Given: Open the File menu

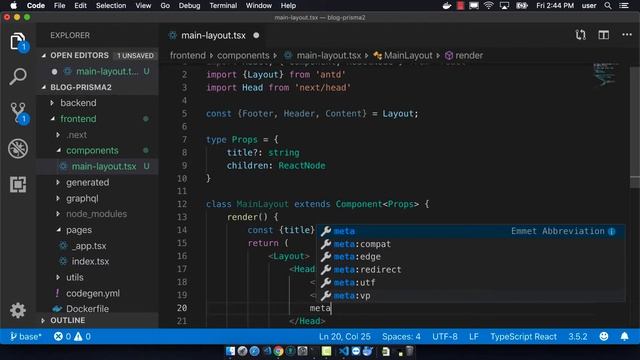Looking at the screenshot, I should pos(60,6).
